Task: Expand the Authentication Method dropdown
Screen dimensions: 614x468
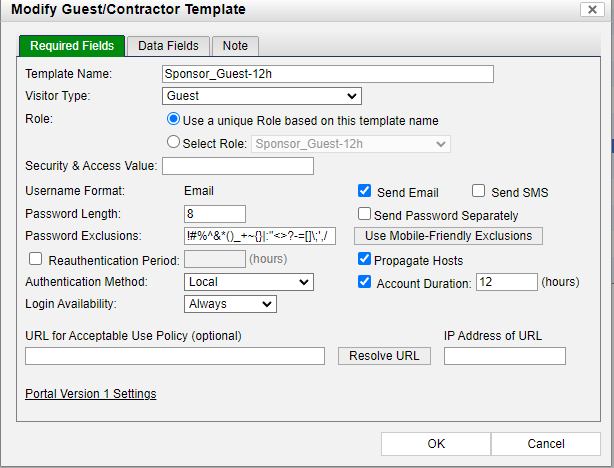Action: tap(249, 282)
